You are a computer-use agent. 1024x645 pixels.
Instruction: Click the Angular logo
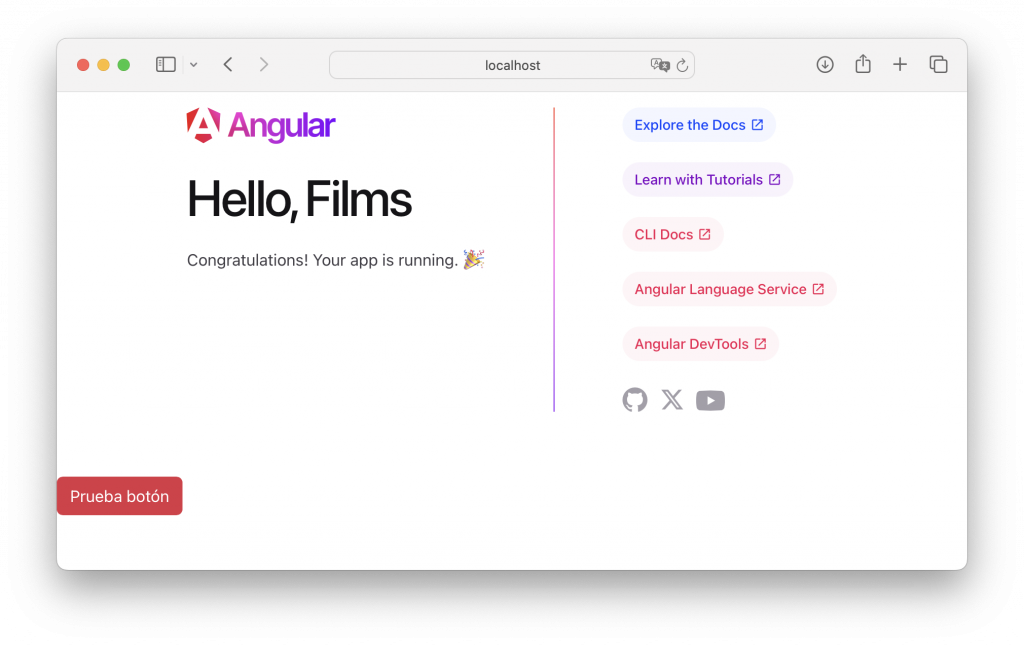[x=261, y=126]
